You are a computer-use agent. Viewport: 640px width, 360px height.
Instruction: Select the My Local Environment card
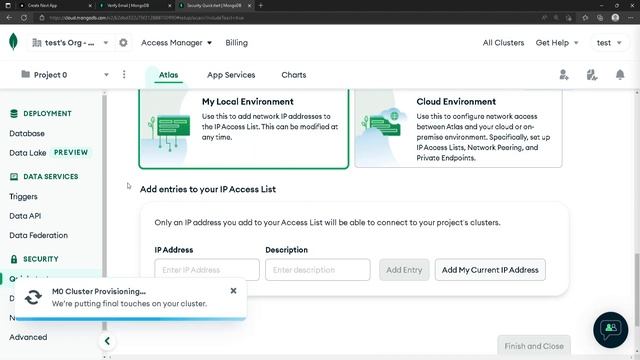(244, 129)
